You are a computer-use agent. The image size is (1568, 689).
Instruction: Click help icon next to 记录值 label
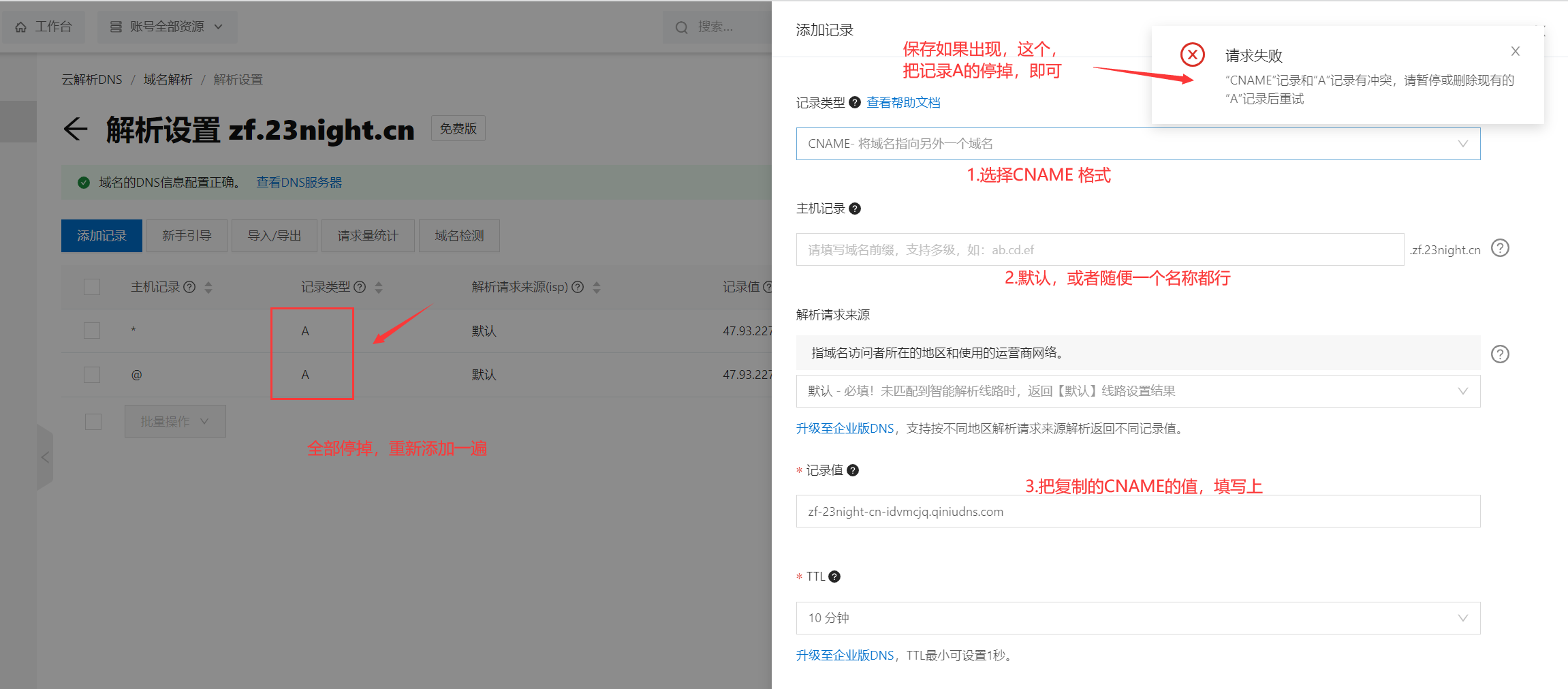tap(853, 470)
